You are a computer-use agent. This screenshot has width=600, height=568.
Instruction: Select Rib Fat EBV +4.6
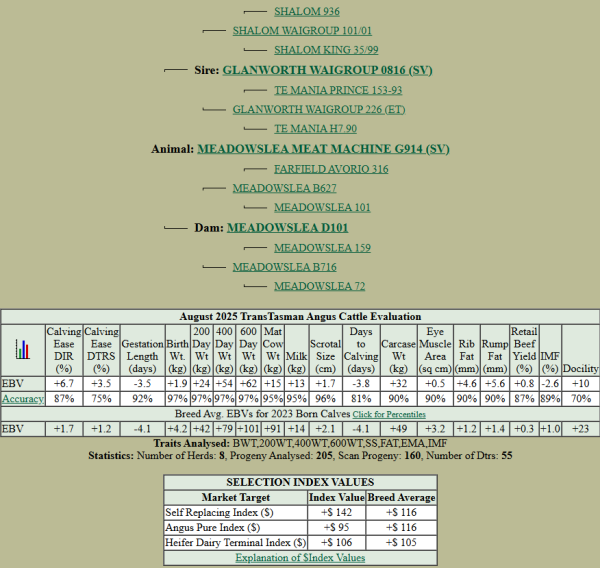pos(466,384)
